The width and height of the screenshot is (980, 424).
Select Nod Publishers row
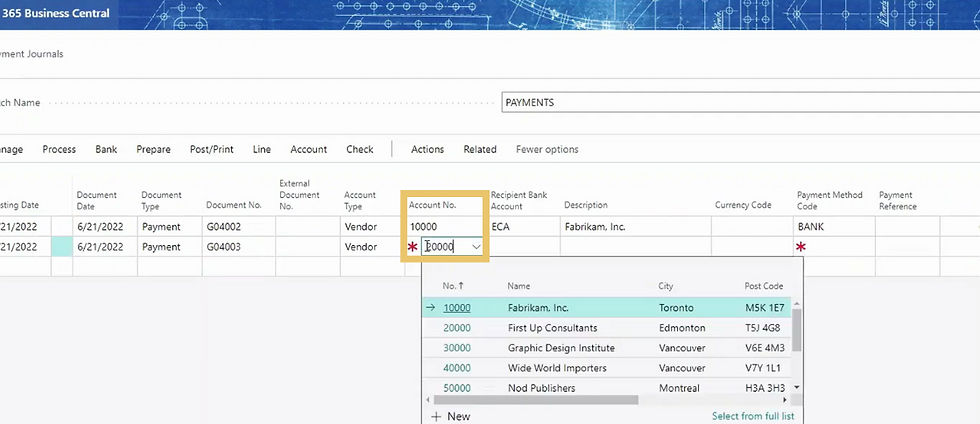[606, 388]
